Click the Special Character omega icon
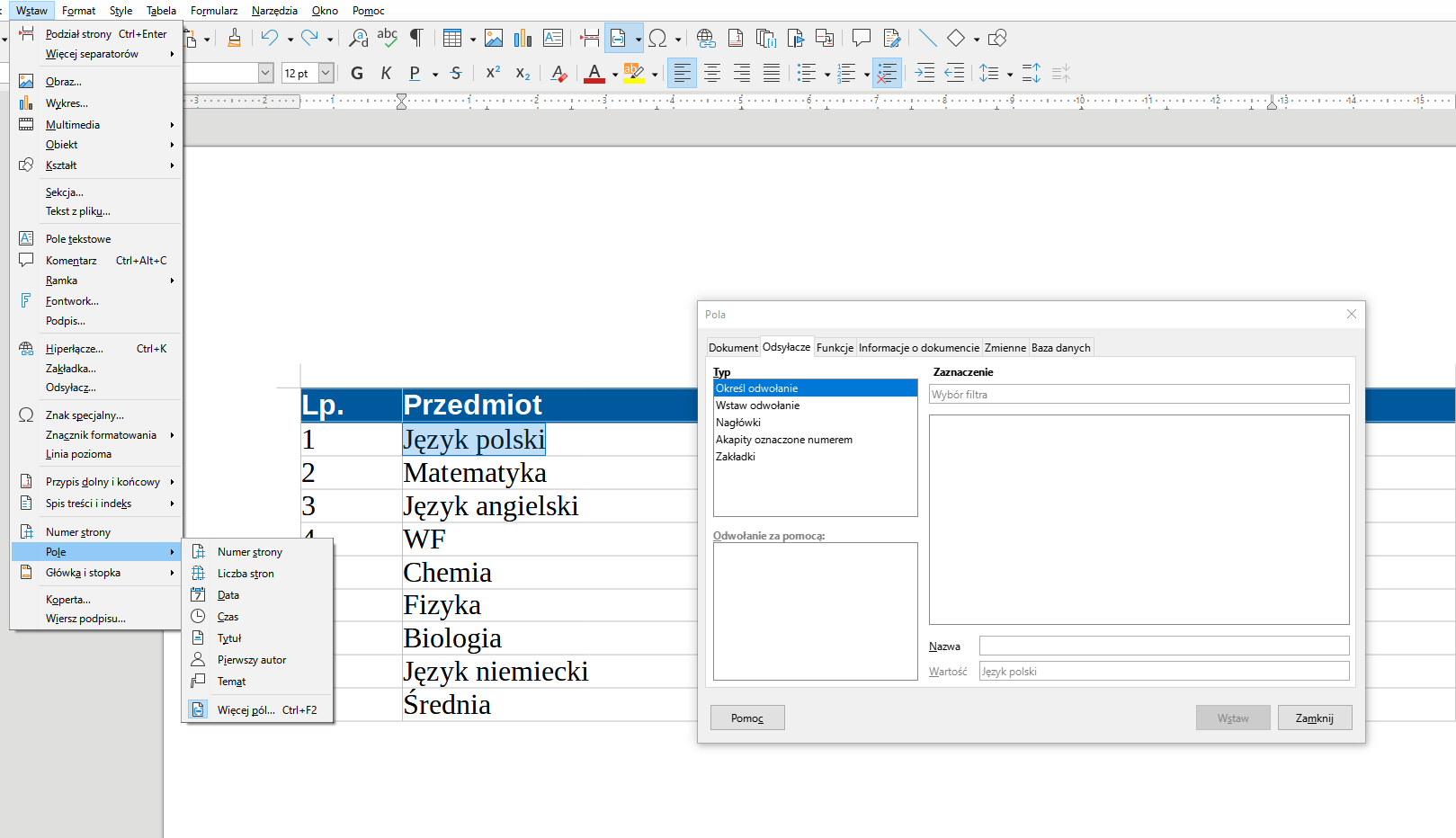Screen dimensions: 1456x838 (657, 38)
